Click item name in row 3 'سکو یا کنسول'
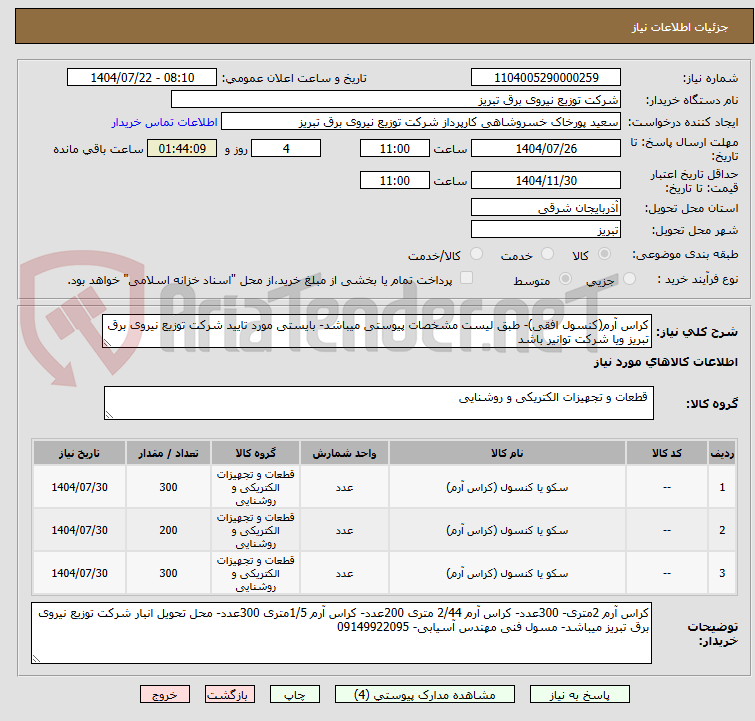 coord(507,573)
